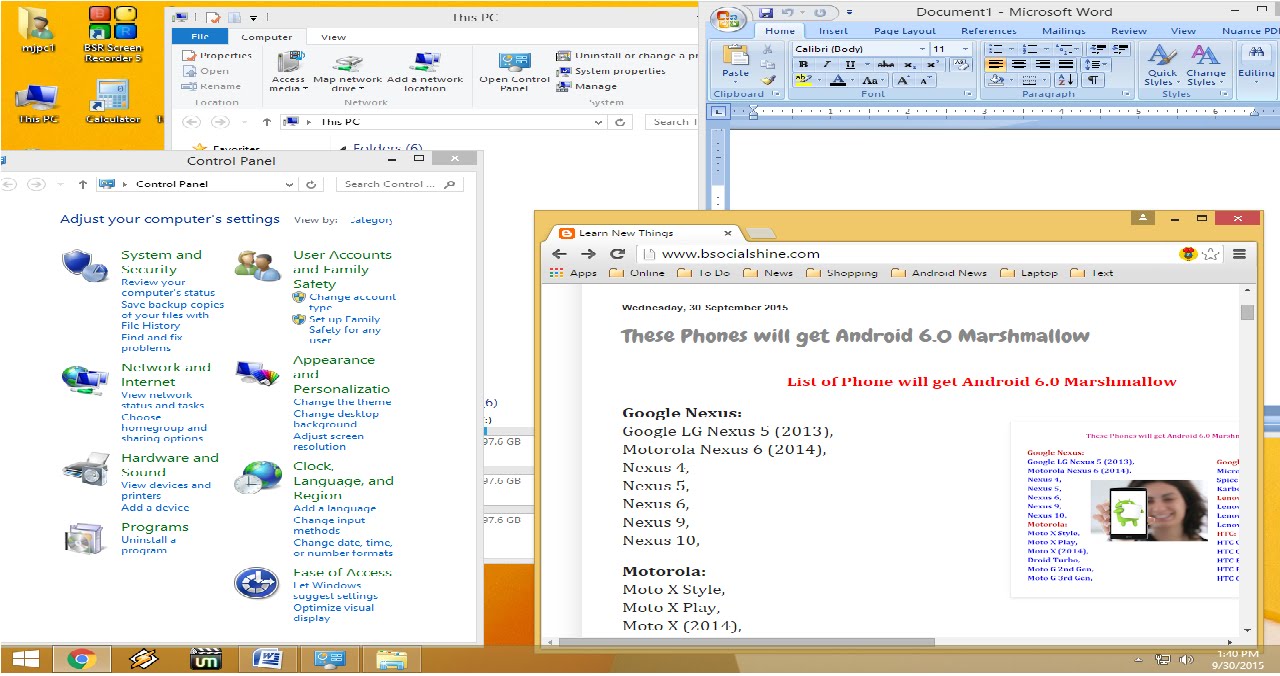Click Show/Hide paragraph marks icon
This screenshot has height=676, width=1280.
tap(1093, 80)
